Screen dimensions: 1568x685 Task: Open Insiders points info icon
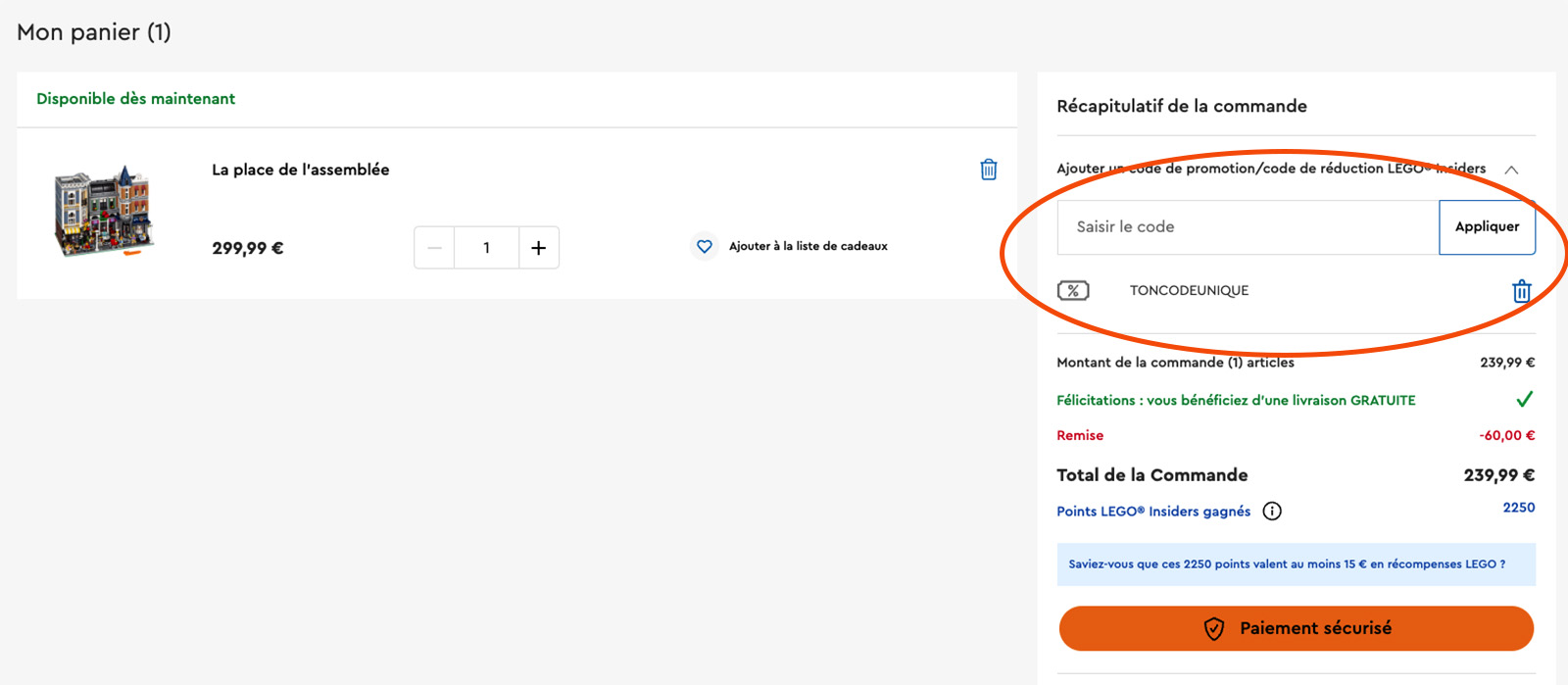(1272, 512)
